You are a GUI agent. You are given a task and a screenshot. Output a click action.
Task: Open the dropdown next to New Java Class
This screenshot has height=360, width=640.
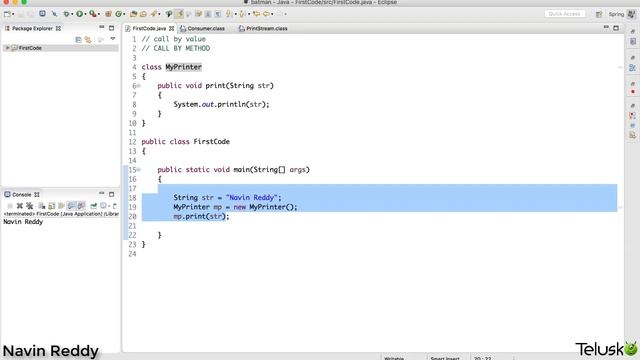point(124,14)
